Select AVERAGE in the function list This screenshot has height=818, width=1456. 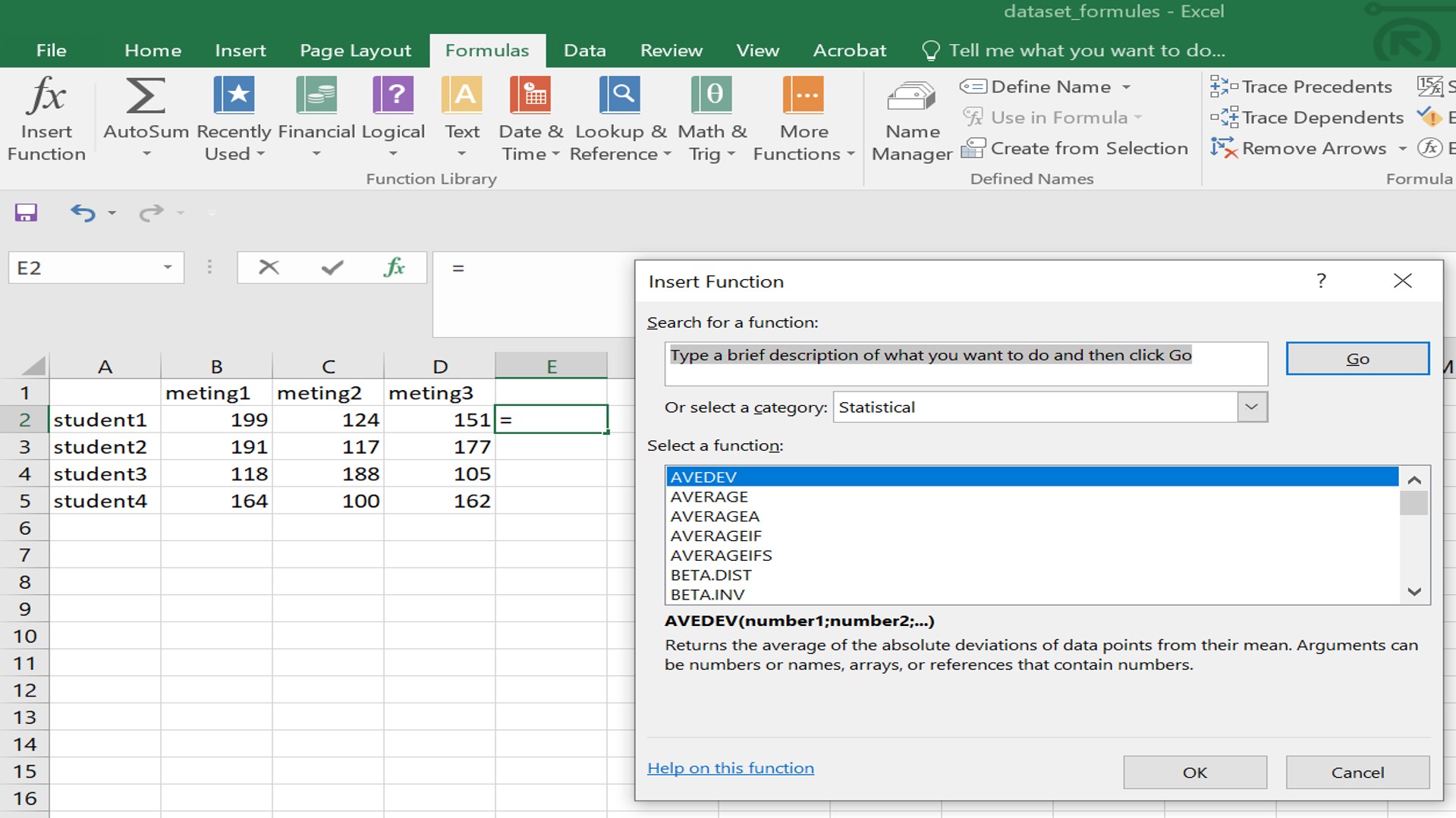tap(709, 496)
